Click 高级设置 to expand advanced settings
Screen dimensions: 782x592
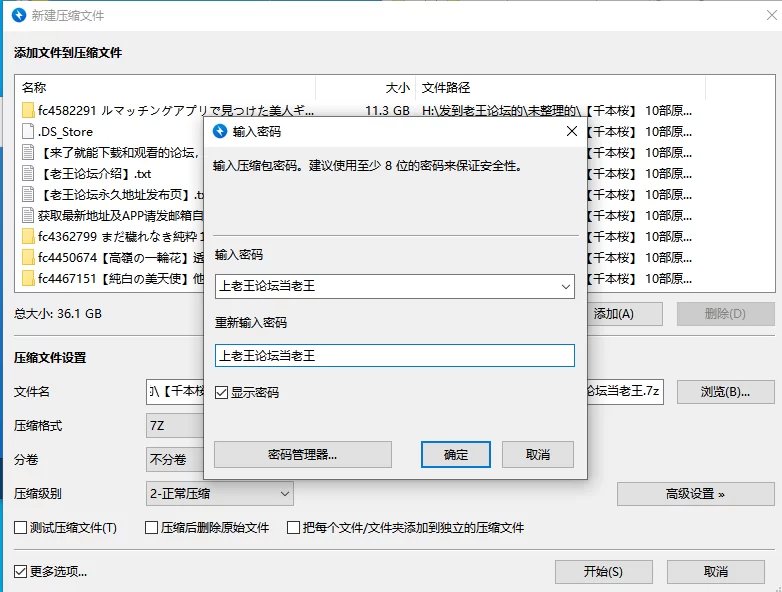(x=695, y=493)
